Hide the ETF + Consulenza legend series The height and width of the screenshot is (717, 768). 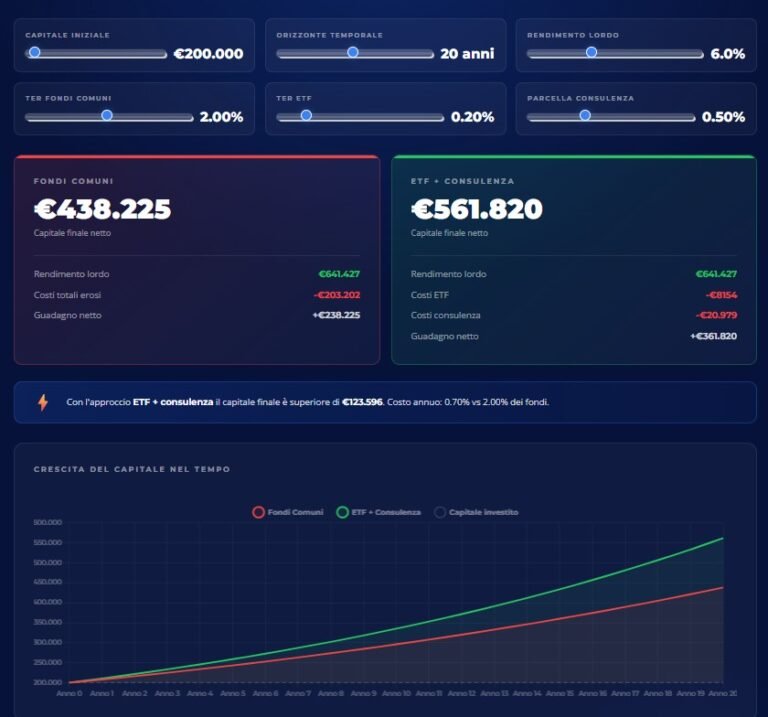pos(379,512)
